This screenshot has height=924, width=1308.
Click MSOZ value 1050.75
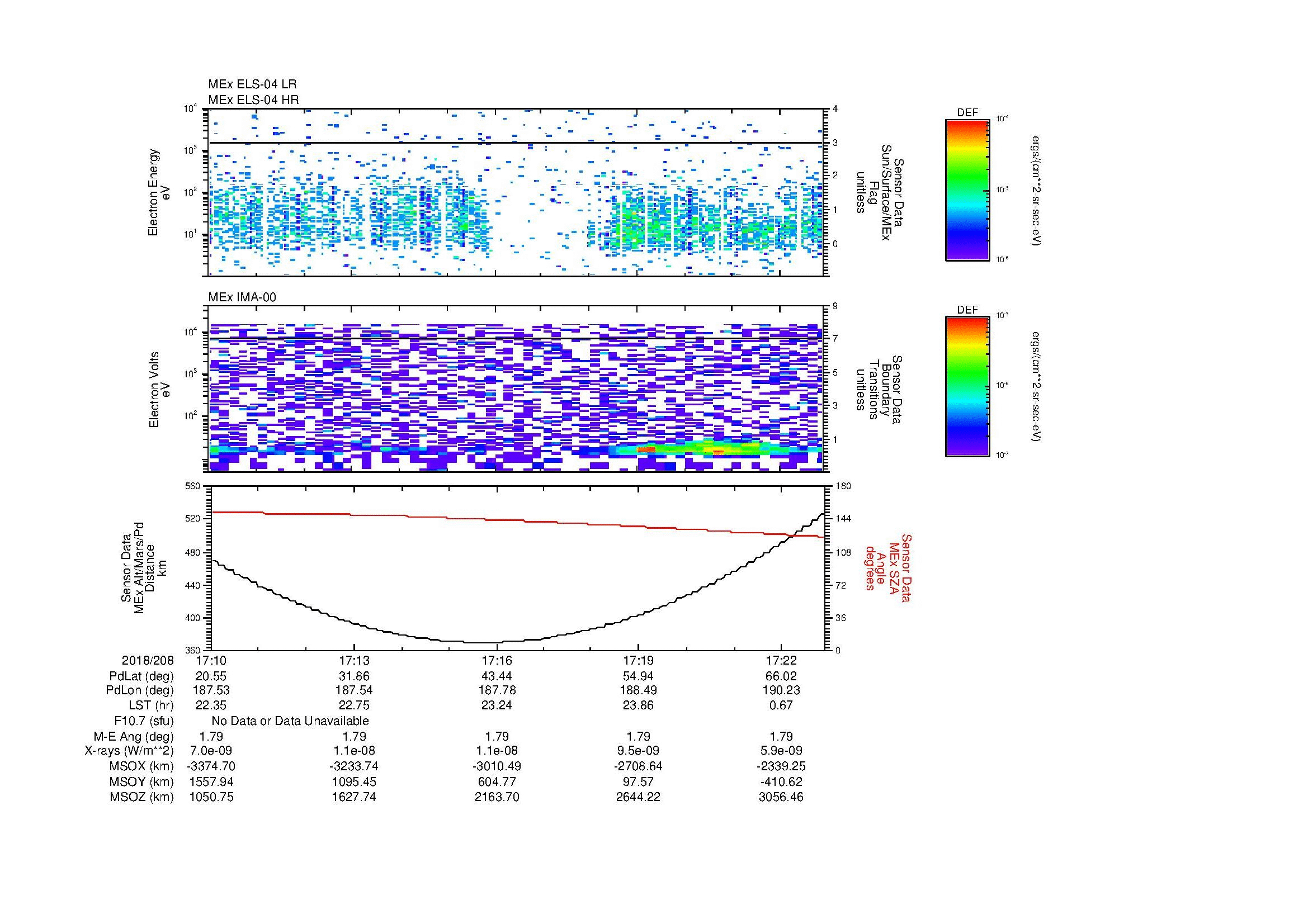pyautogui.click(x=211, y=797)
